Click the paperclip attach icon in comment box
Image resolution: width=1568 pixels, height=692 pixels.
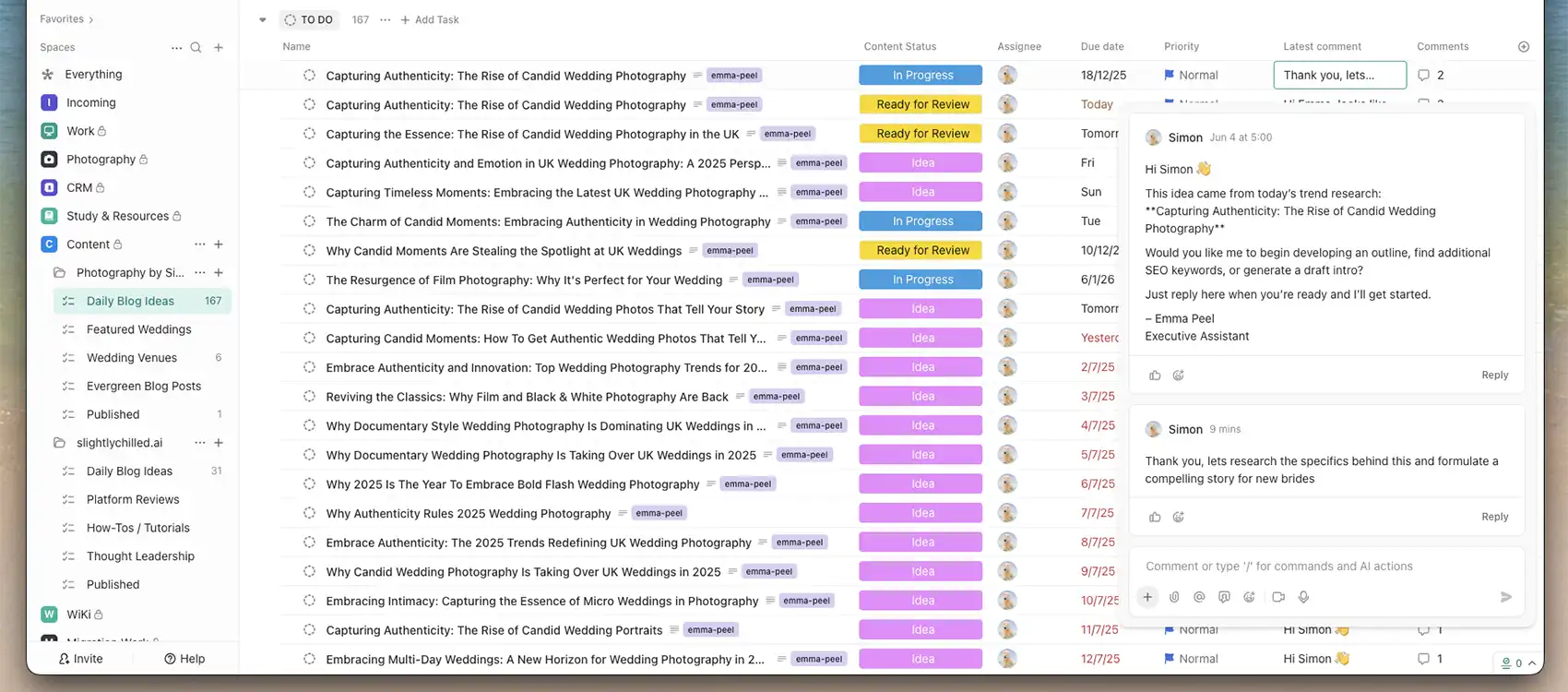click(1174, 597)
